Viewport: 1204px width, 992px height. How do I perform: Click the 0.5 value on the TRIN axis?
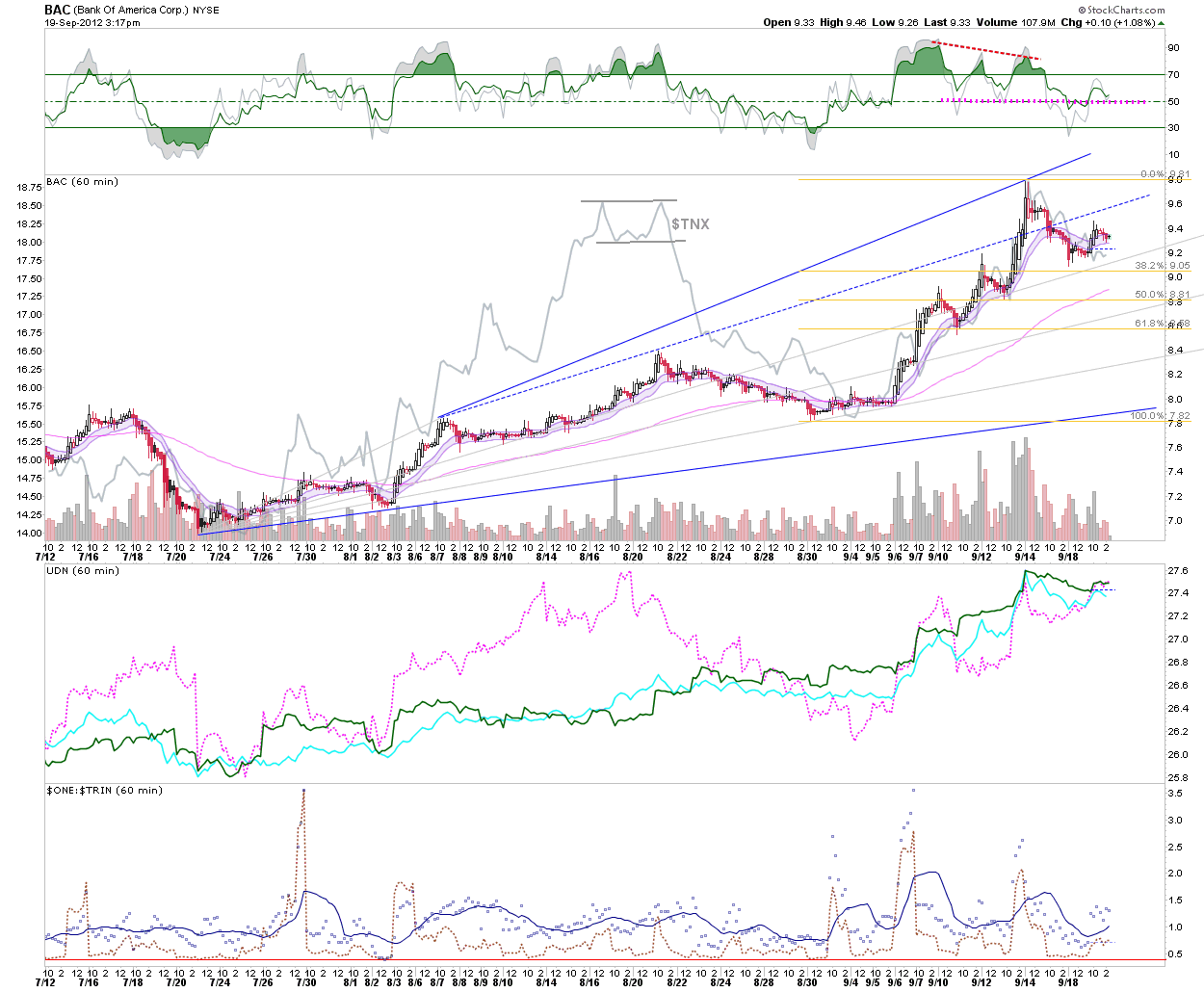tap(1175, 954)
